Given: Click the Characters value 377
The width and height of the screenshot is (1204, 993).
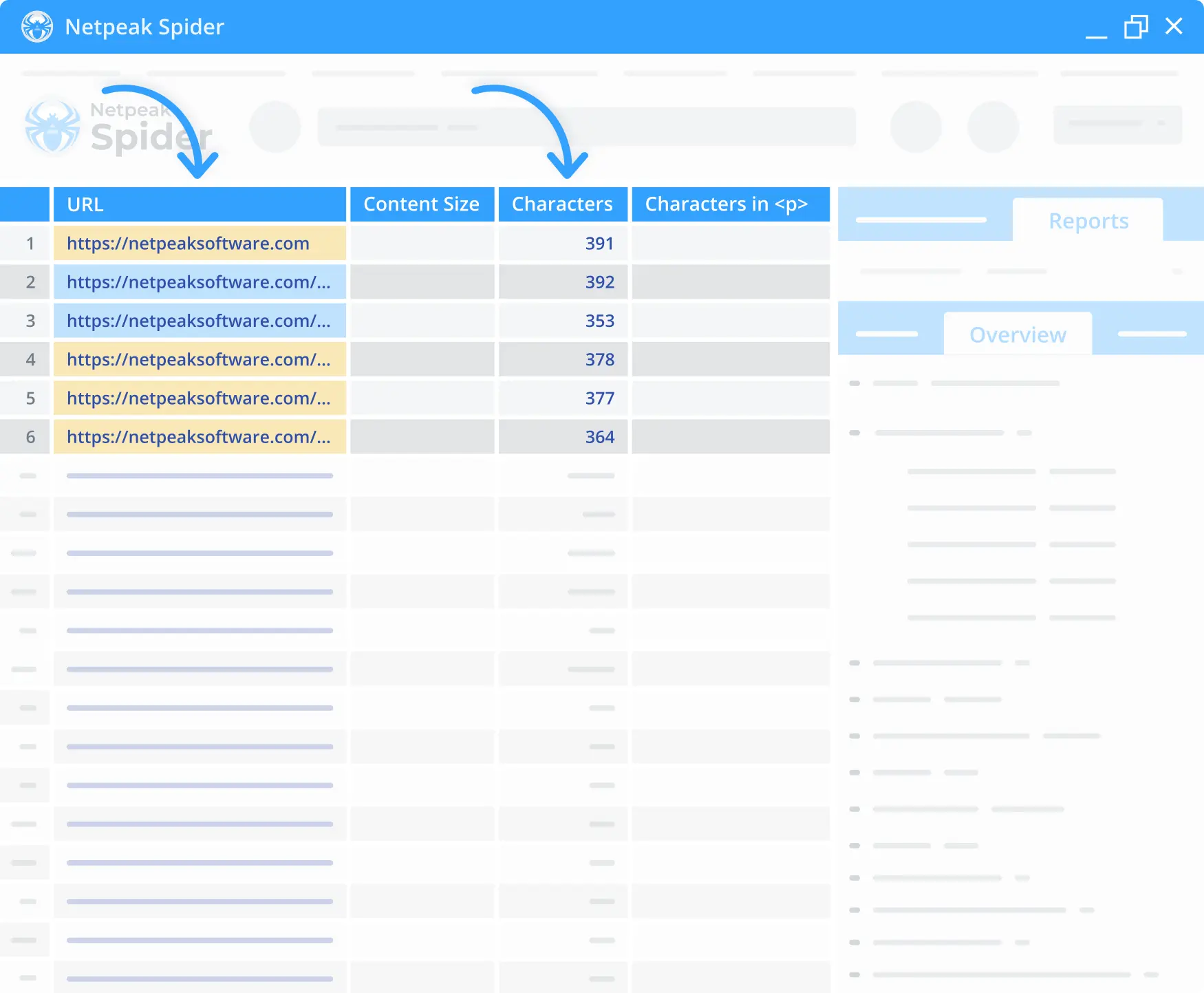Looking at the screenshot, I should coord(599,398).
